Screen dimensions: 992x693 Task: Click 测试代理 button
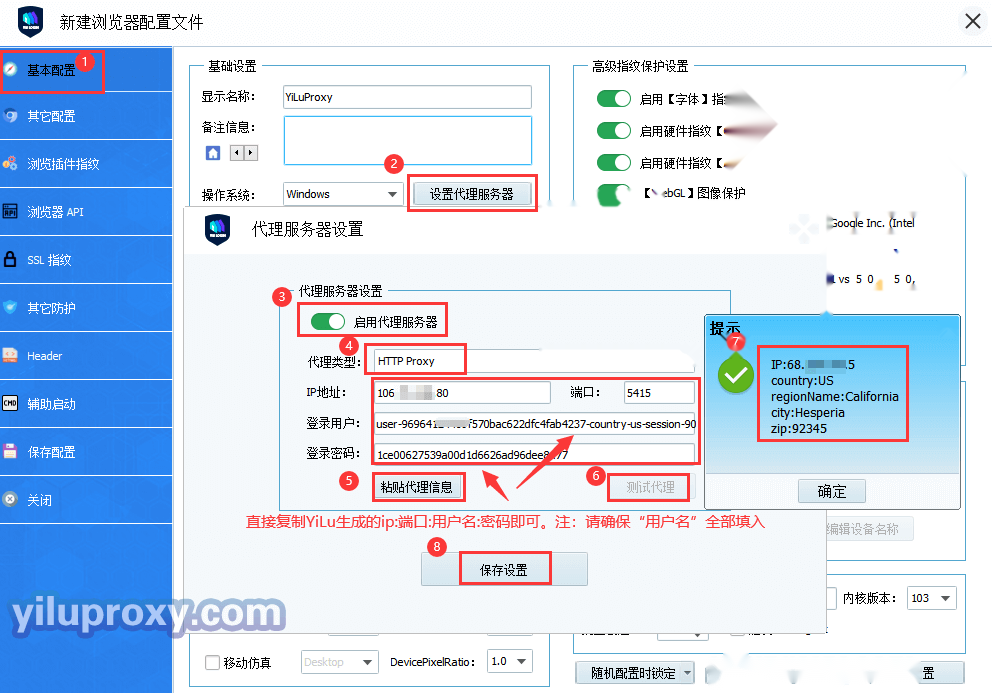[x=650, y=487]
